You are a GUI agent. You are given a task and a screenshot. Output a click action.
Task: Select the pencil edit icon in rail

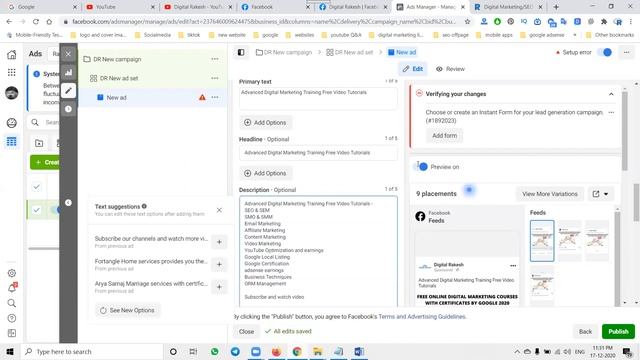tap(68, 91)
